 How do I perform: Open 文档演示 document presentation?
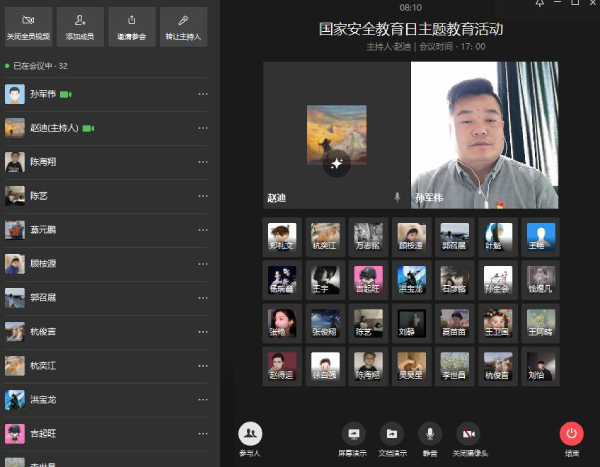pos(392,438)
